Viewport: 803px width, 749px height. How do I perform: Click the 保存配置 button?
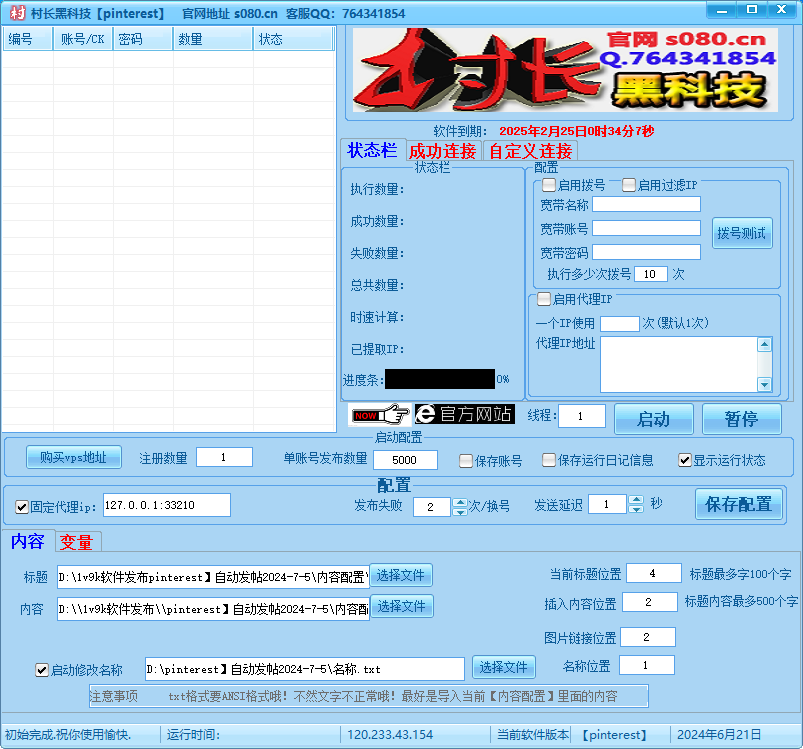(738, 504)
